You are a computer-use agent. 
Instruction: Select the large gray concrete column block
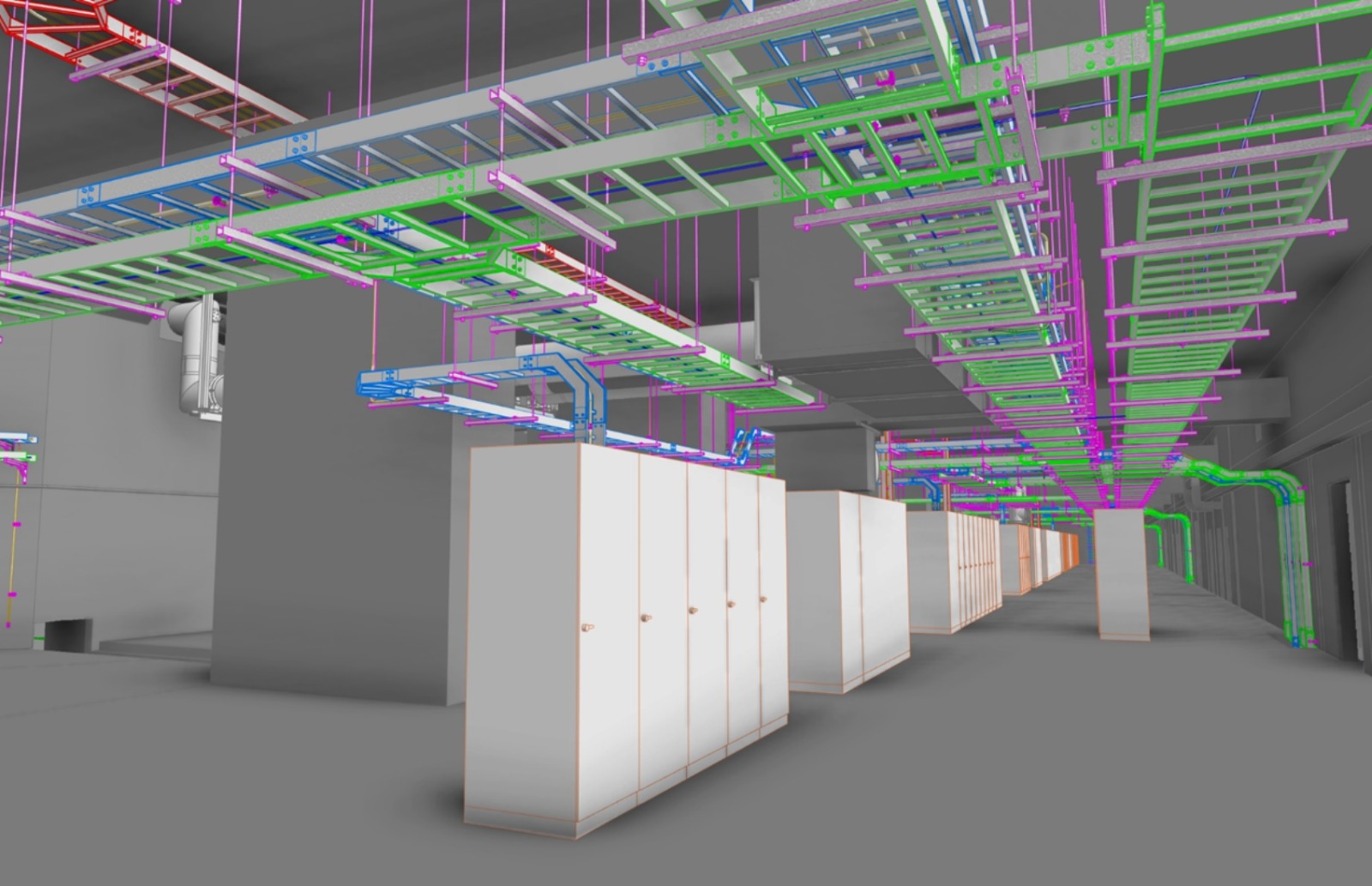(334, 497)
